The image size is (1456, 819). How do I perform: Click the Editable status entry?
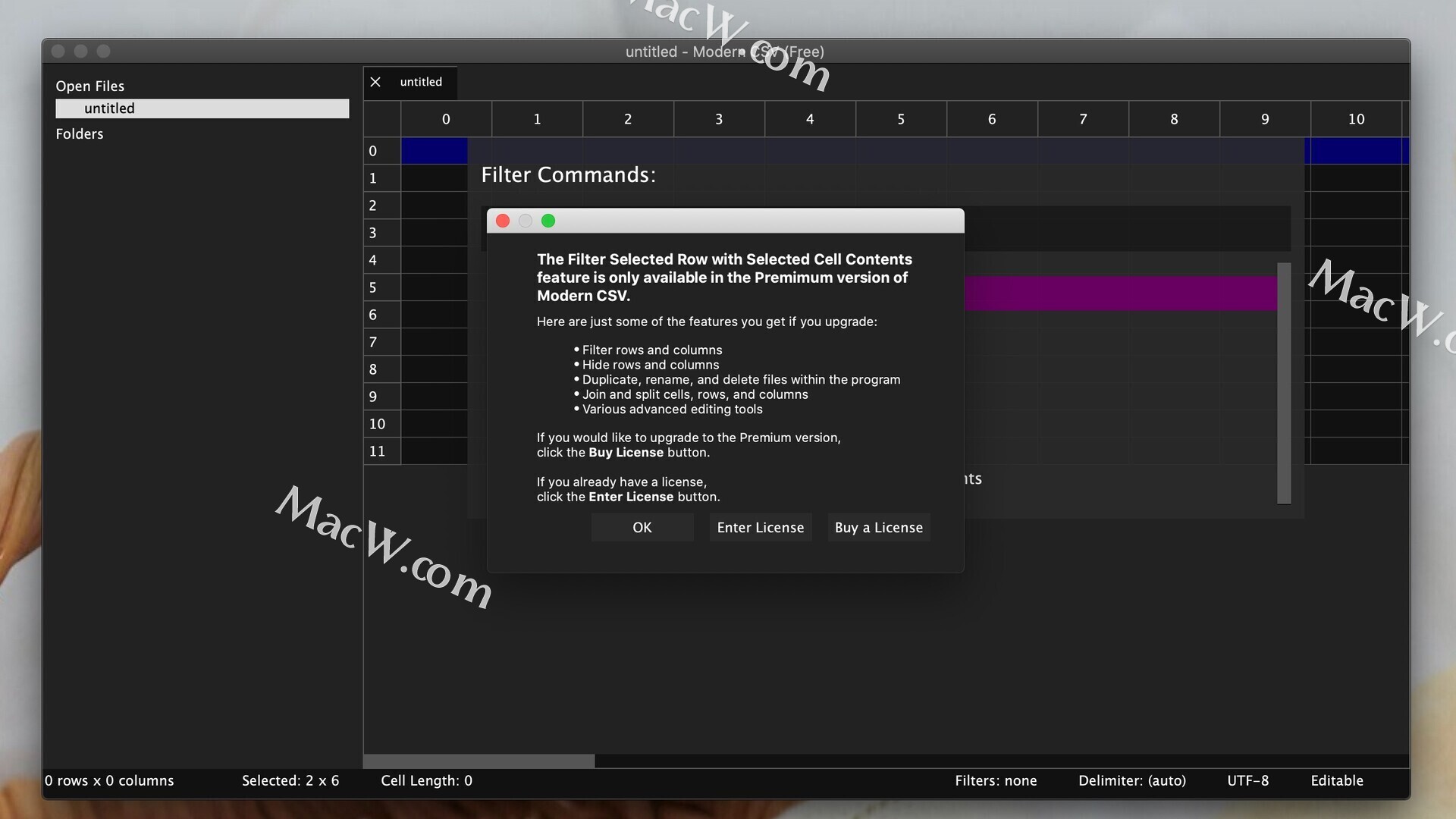pos(1337,780)
